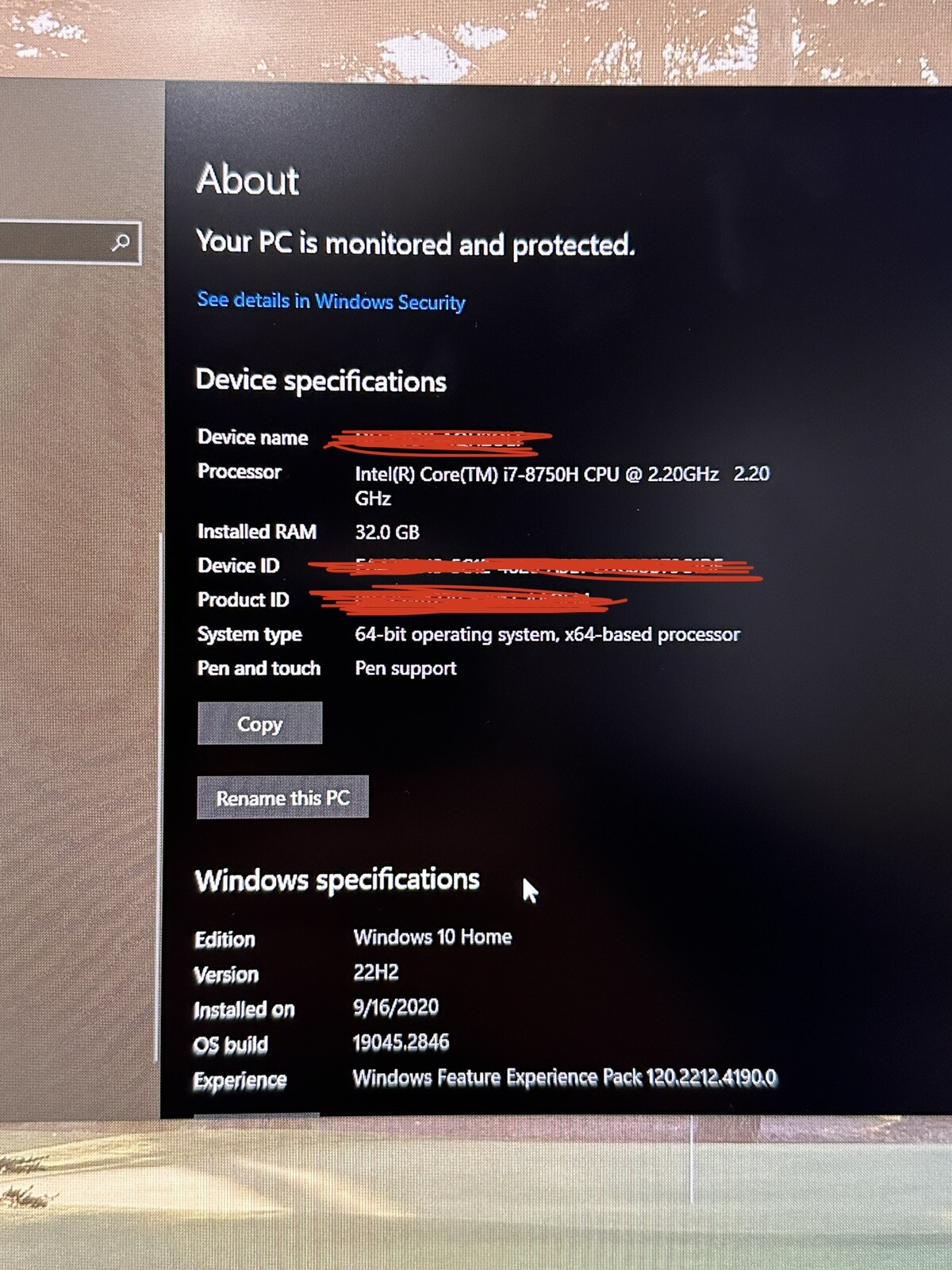Click the Installed RAM label
Viewport: 952px width, 1270px height.
(x=257, y=531)
